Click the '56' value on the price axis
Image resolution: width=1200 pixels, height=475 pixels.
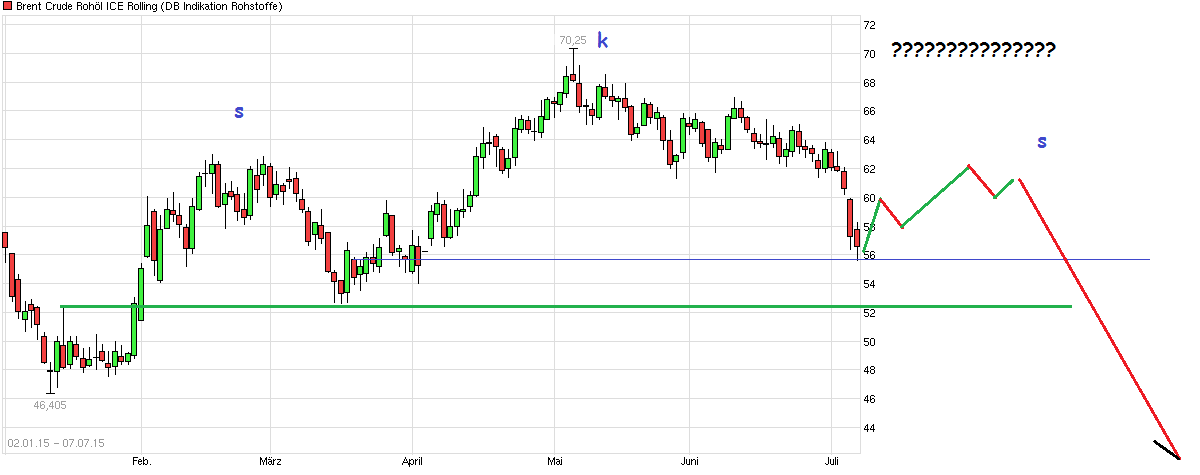pyautogui.click(x=870, y=255)
